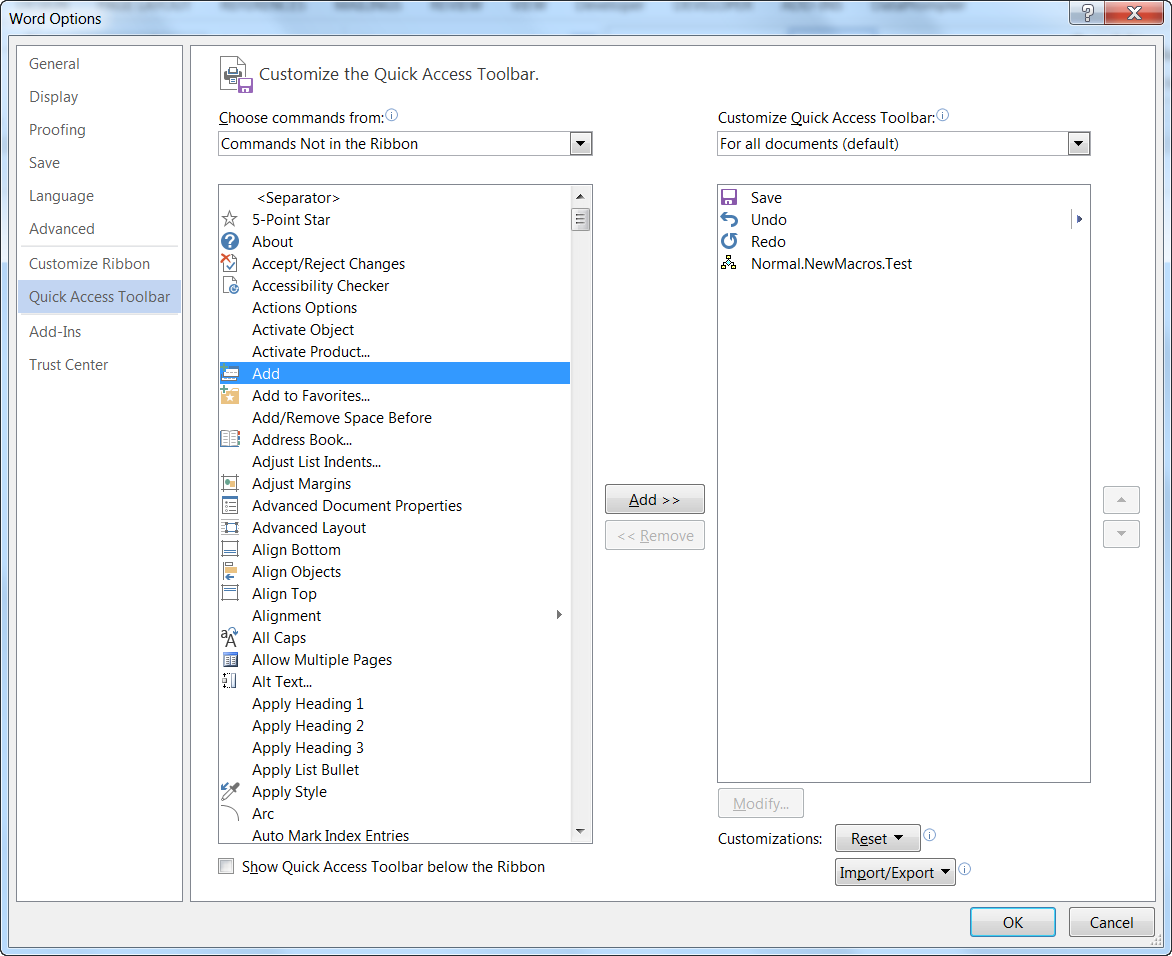Click the Help question mark in title bar
1172x956 pixels.
(x=1088, y=13)
